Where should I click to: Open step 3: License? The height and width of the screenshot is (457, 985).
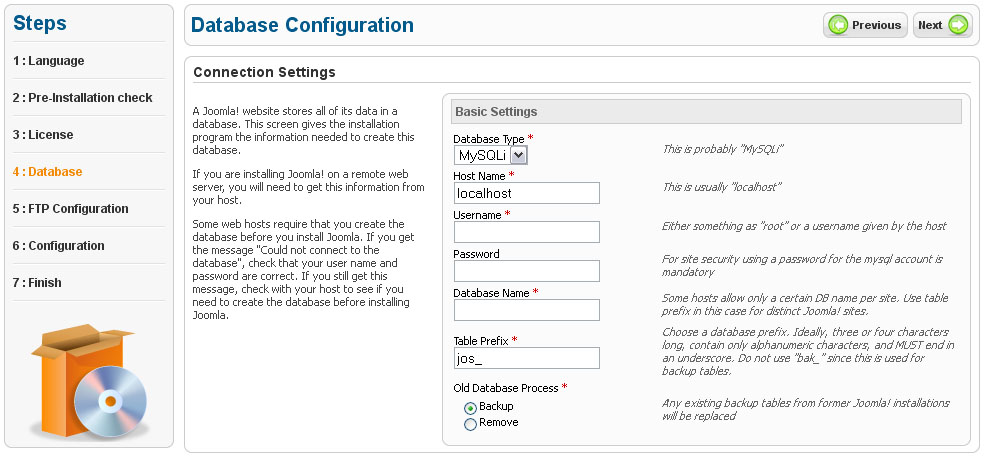click(x=43, y=135)
